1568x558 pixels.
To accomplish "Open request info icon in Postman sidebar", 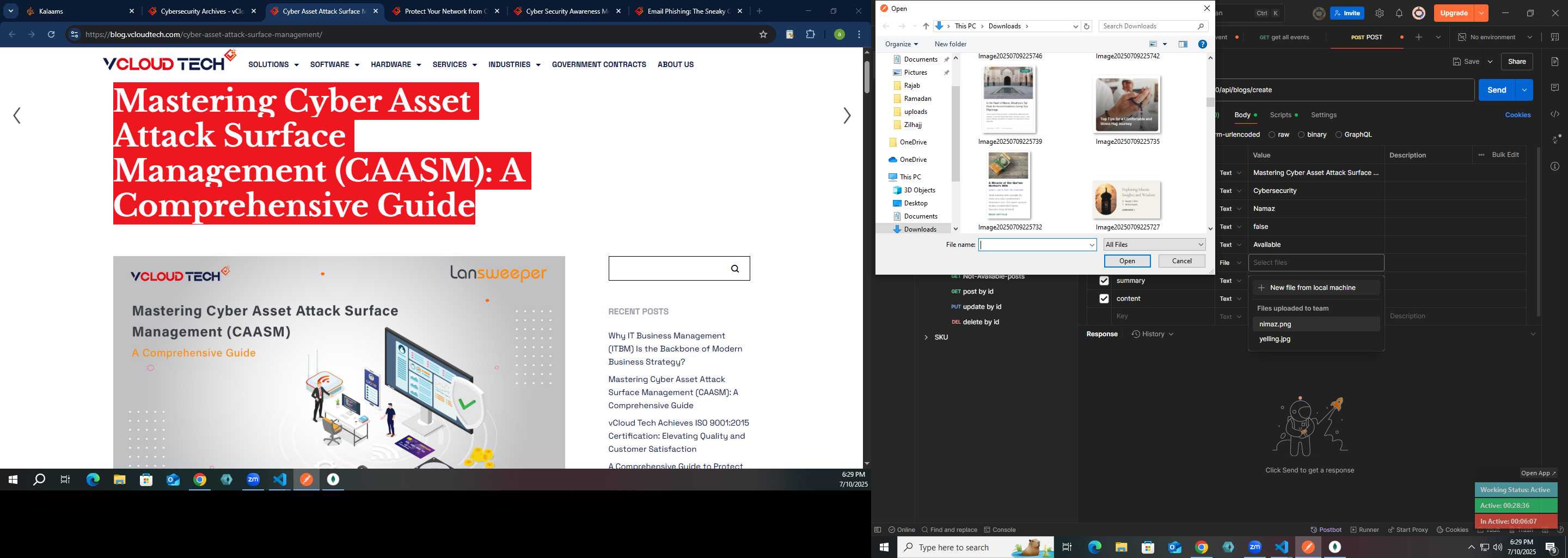I will pos(1554,166).
